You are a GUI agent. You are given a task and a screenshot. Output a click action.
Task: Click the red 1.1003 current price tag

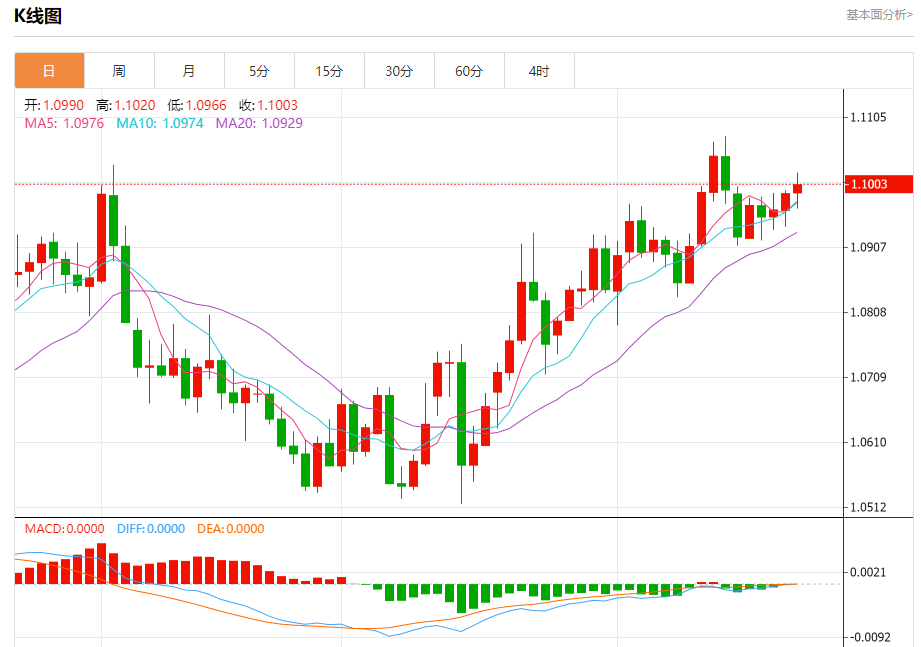[x=879, y=184]
